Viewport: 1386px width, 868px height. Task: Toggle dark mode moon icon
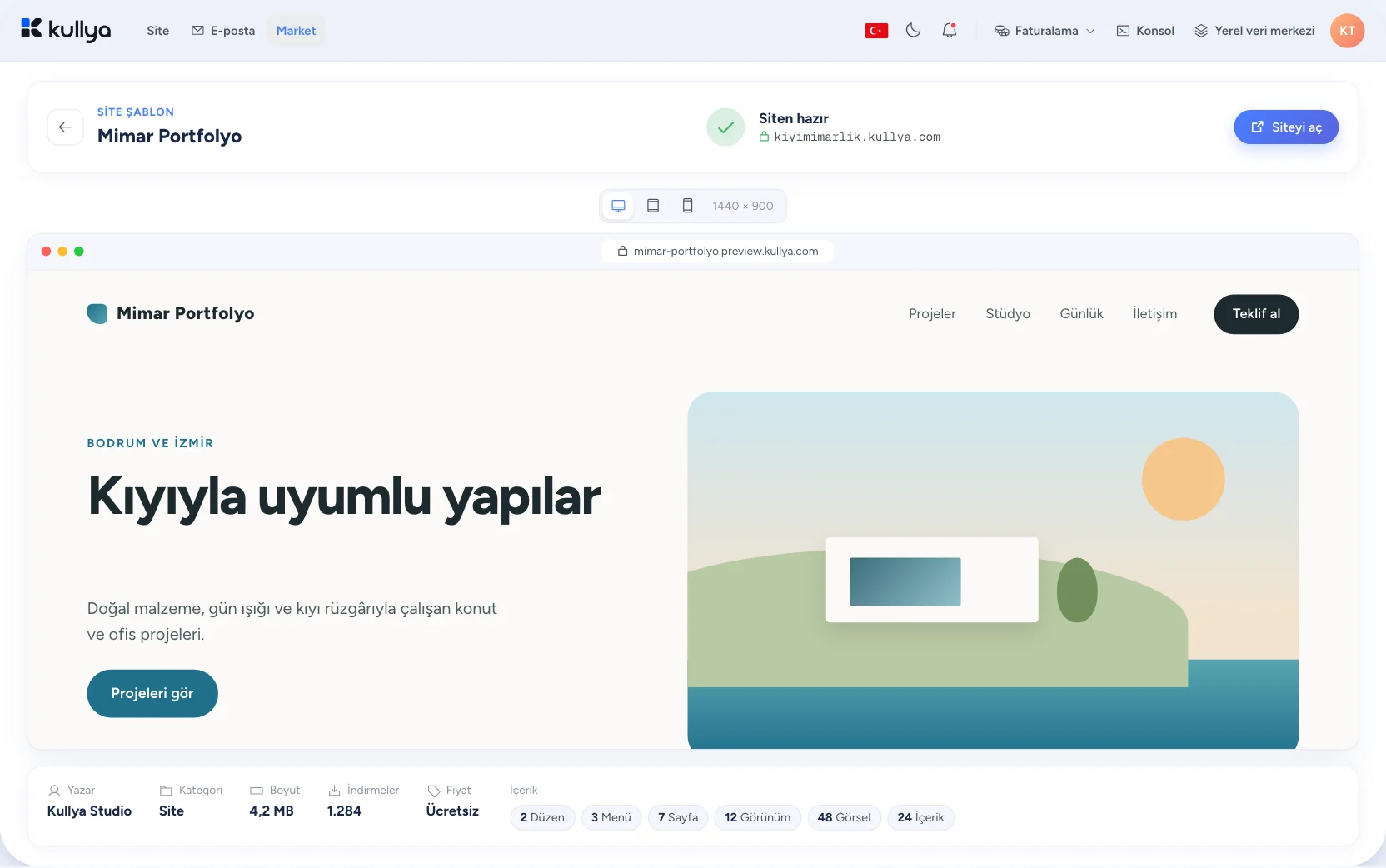913,31
